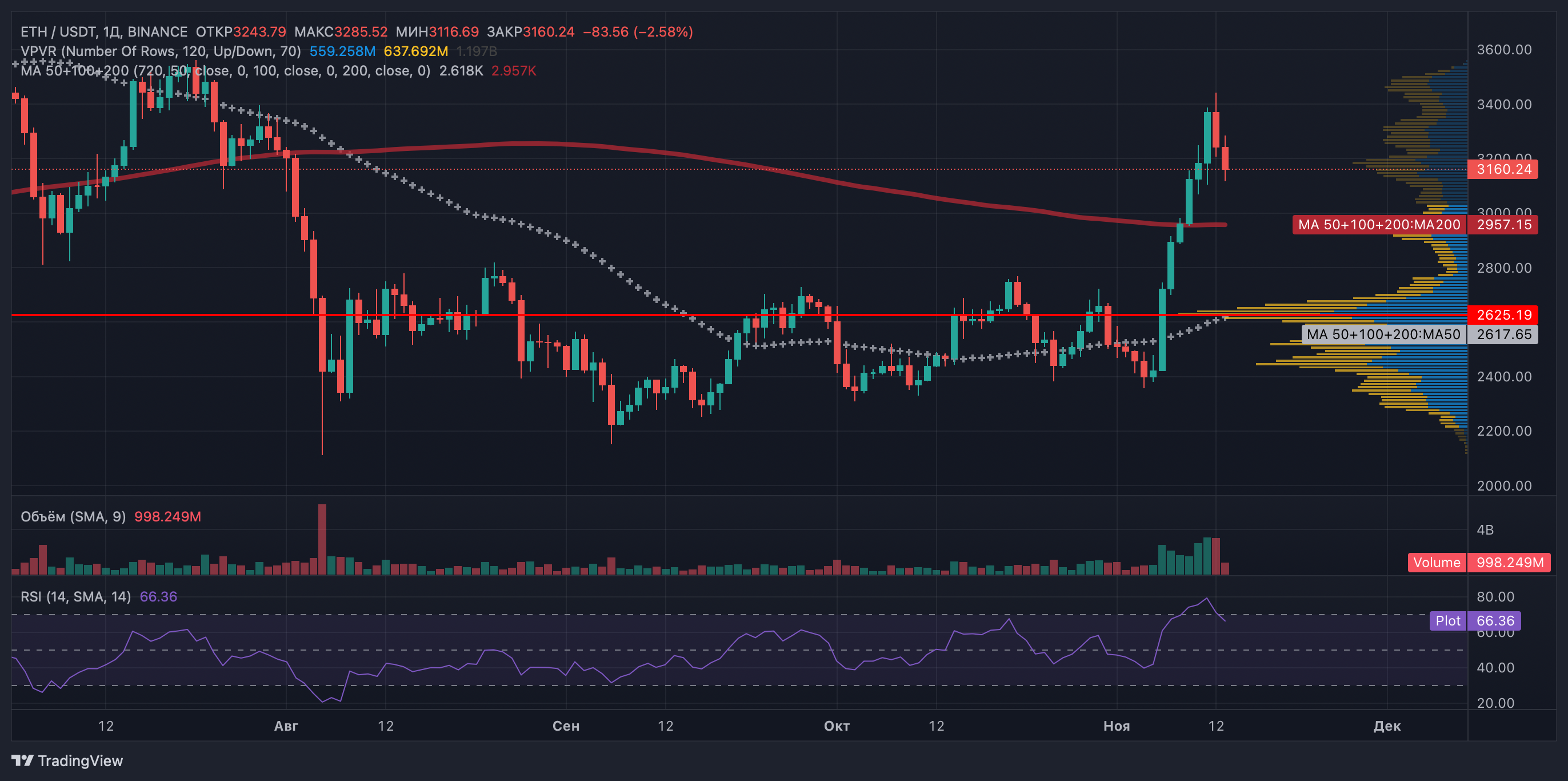This screenshot has width=1568, height=781.
Task: Click the 3600.00 price scale level
Action: (1503, 50)
